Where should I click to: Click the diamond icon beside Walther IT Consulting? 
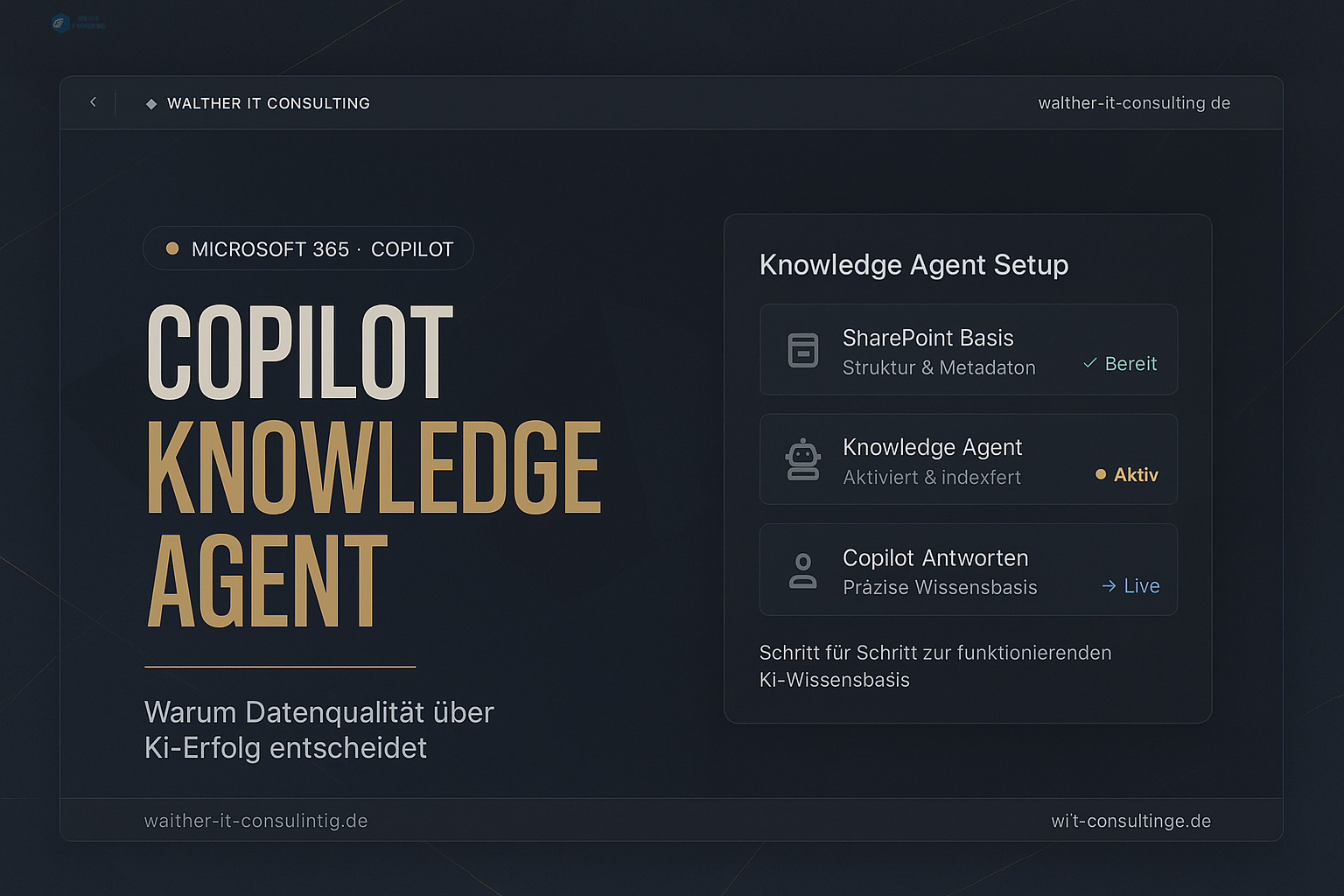pyautogui.click(x=151, y=103)
